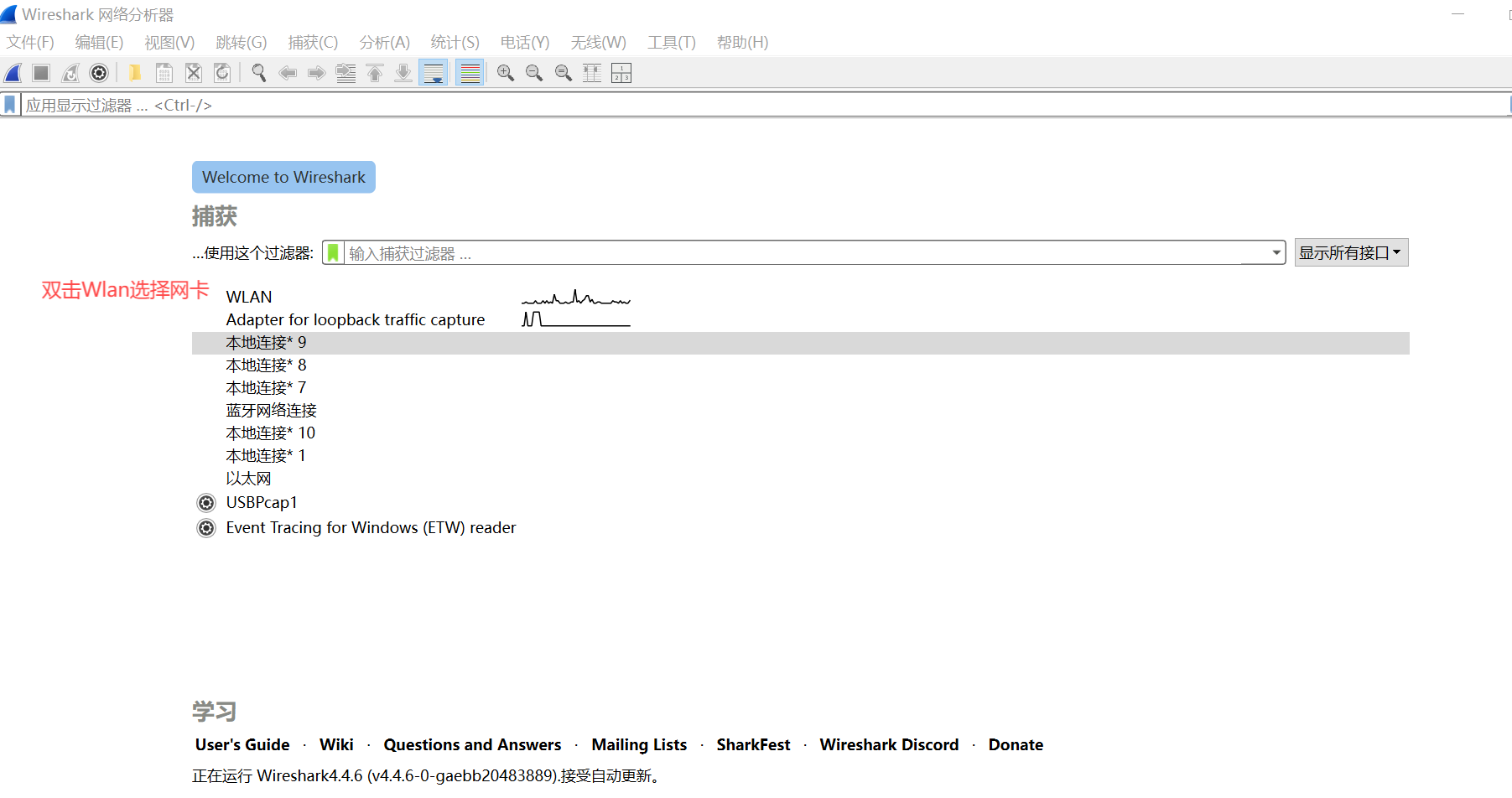This screenshot has width=1512, height=798.
Task: Reset text to normal size icon
Action: (x=564, y=73)
